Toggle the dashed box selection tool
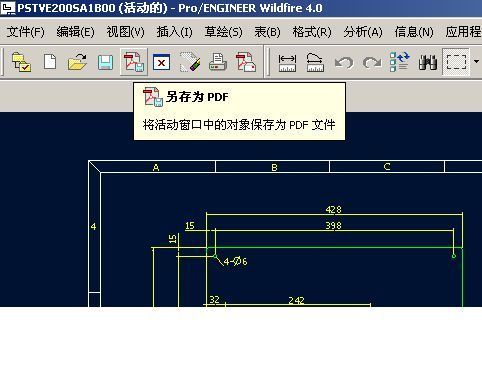This screenshot has width=482, height=378. click(x=456, y=62)
